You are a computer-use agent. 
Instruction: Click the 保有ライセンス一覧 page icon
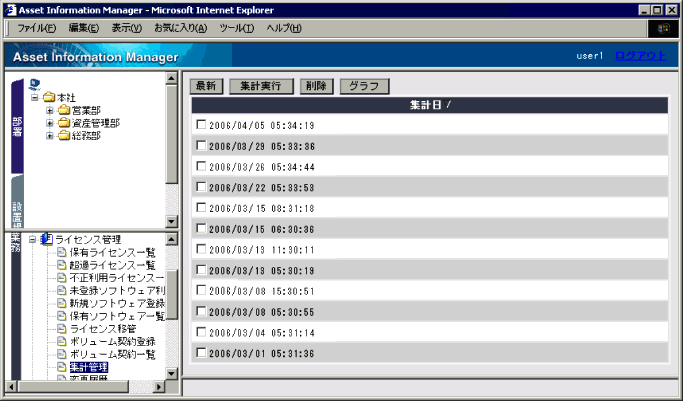coord(62,252)
